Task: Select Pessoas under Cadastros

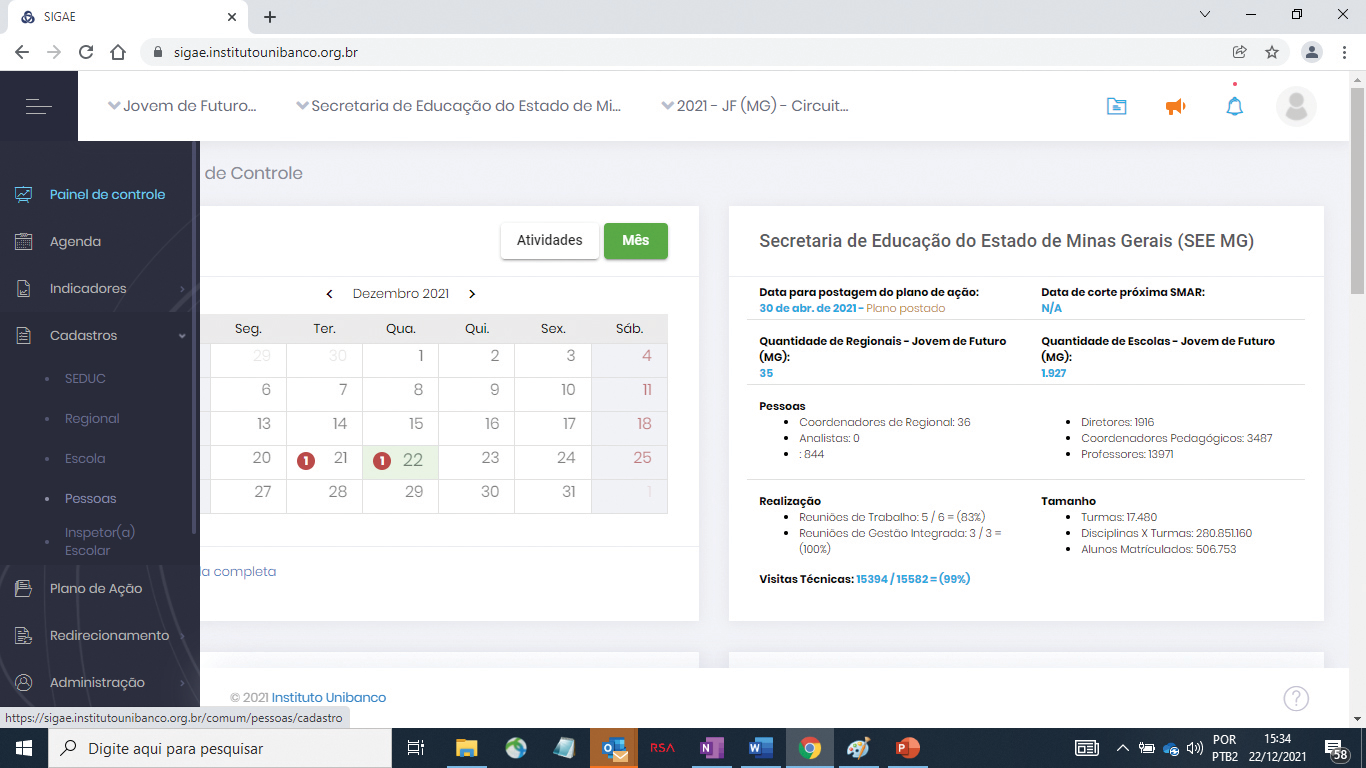Action: [x=90, y=498]
